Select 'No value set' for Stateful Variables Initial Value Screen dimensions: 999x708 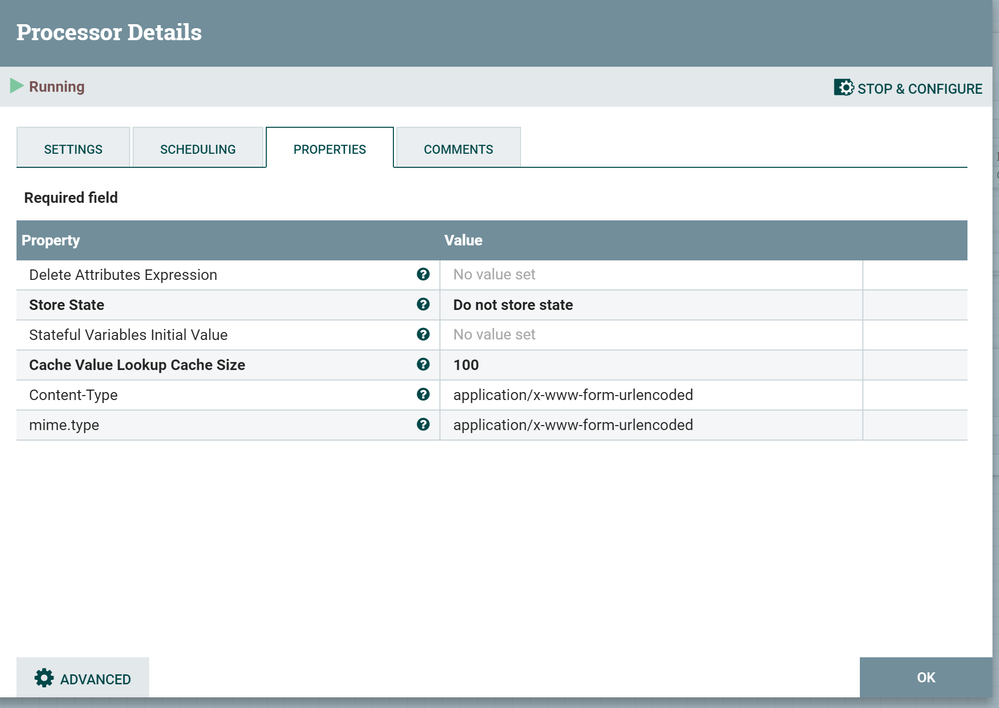pyautogui.click(x=494, y=334)
